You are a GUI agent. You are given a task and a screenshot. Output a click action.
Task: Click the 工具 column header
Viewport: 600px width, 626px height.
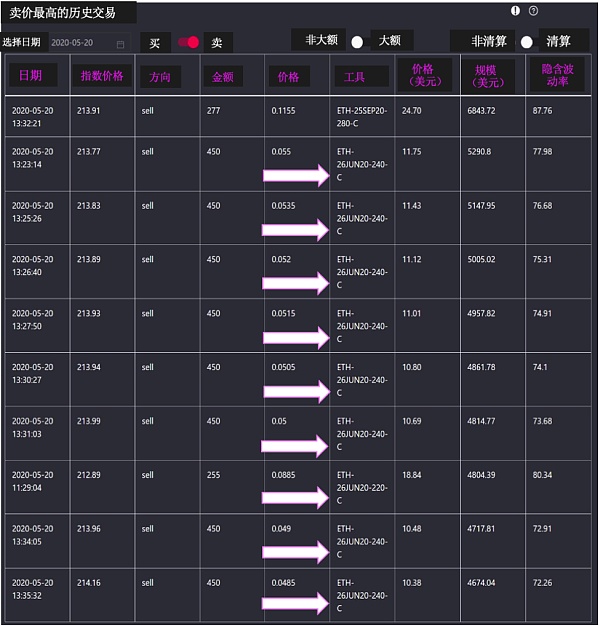pyautogui.click(x=355, y=77)
